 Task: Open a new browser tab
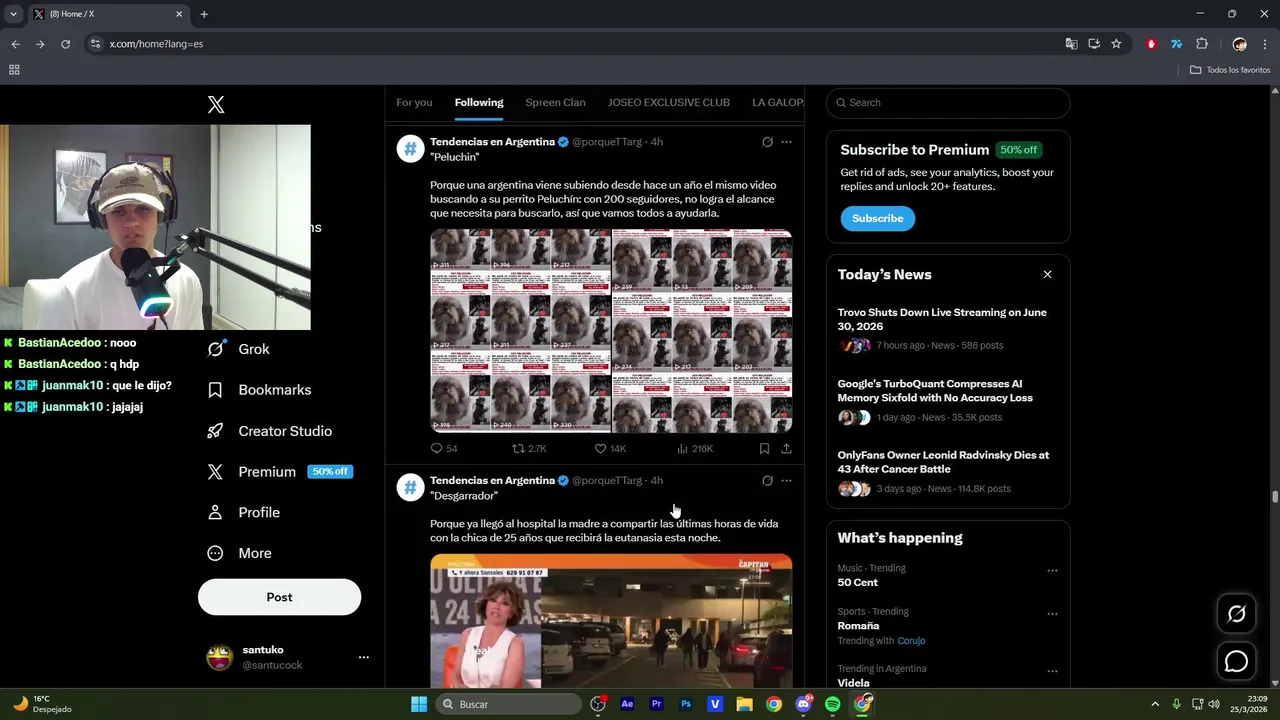tap(204, 14)
